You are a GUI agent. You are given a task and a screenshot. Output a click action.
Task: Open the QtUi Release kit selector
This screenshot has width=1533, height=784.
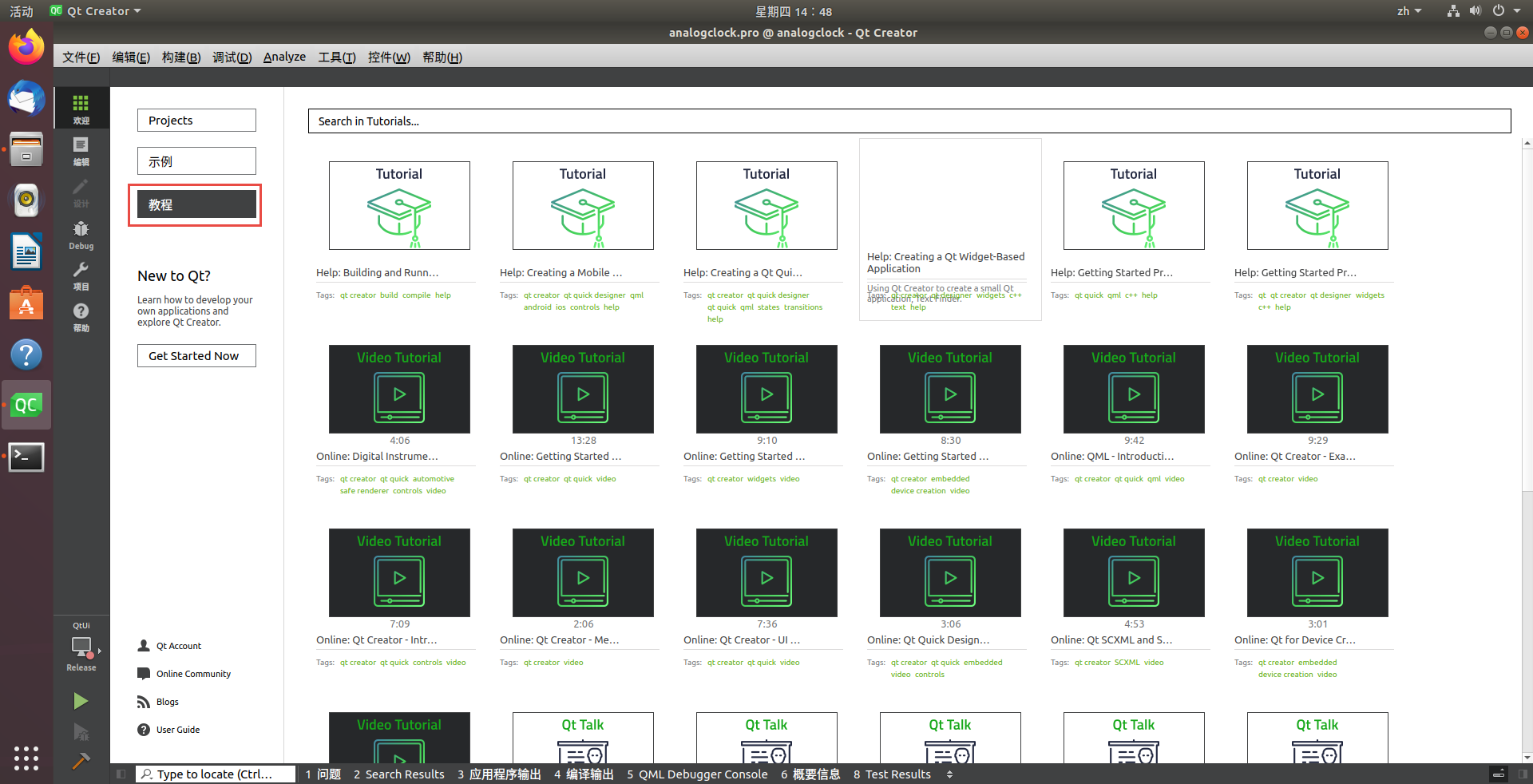click(81, 647)
